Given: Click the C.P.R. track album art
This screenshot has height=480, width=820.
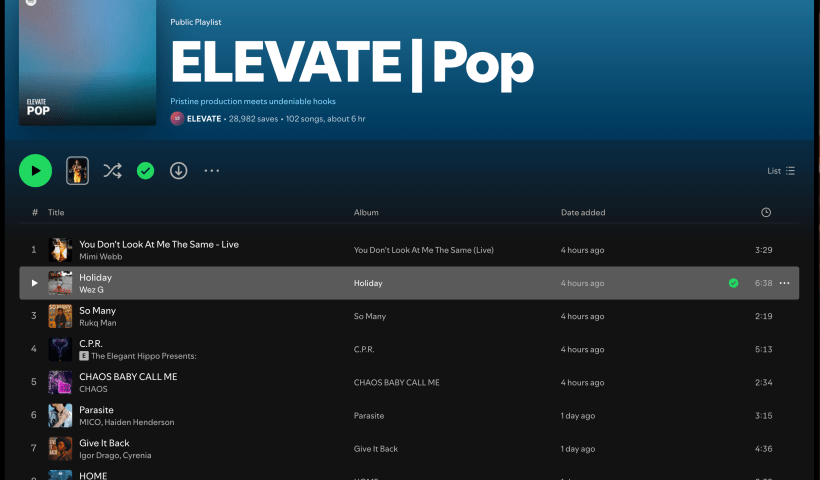Looking at the screenshot, I should 60,349.
